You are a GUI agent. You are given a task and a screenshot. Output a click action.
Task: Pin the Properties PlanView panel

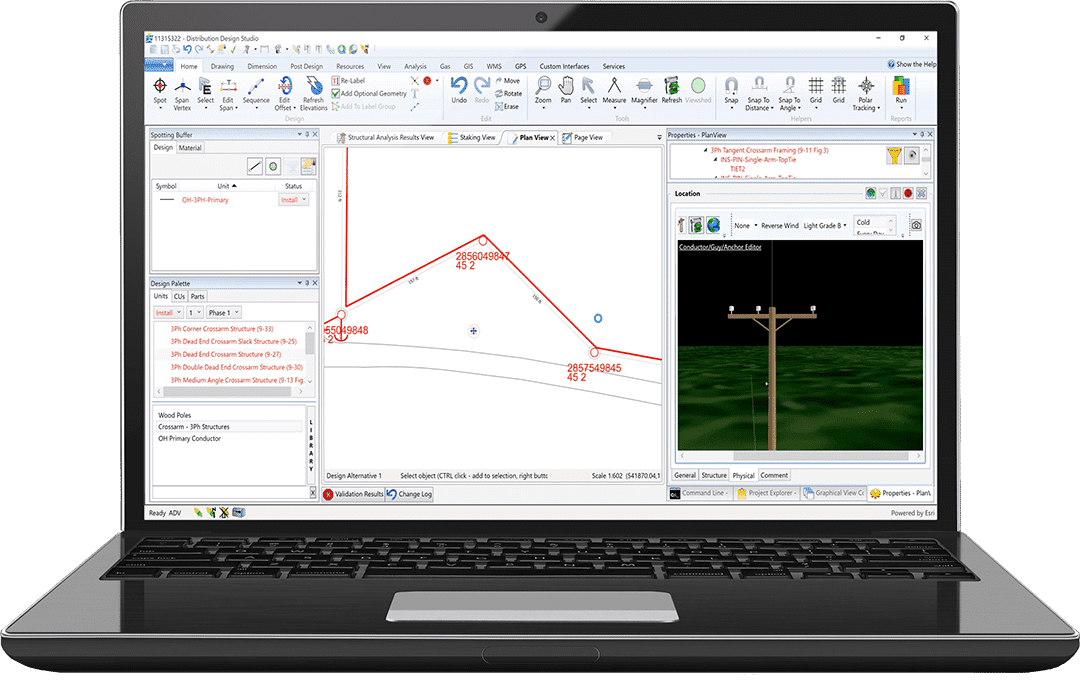click(x=922, y=134)
